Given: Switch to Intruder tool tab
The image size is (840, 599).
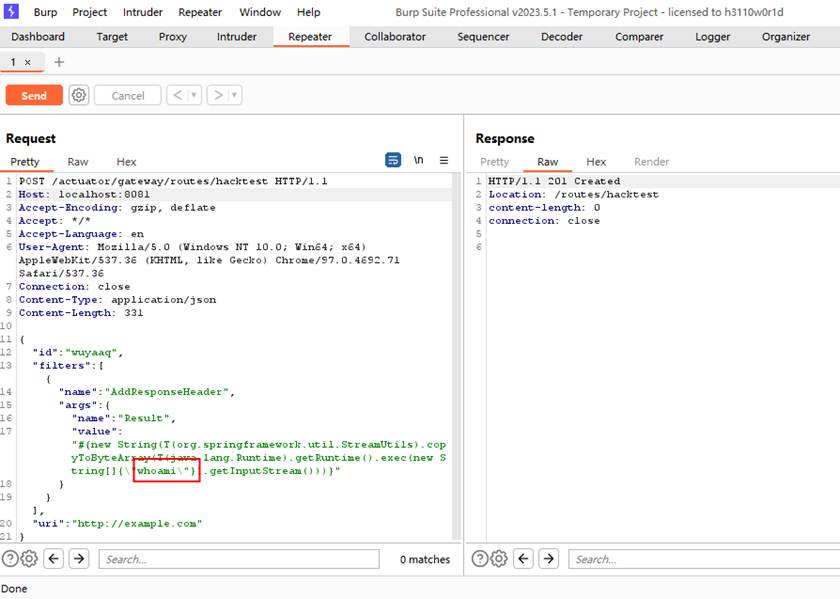Looking at the screenshot, I should [236, 36].
